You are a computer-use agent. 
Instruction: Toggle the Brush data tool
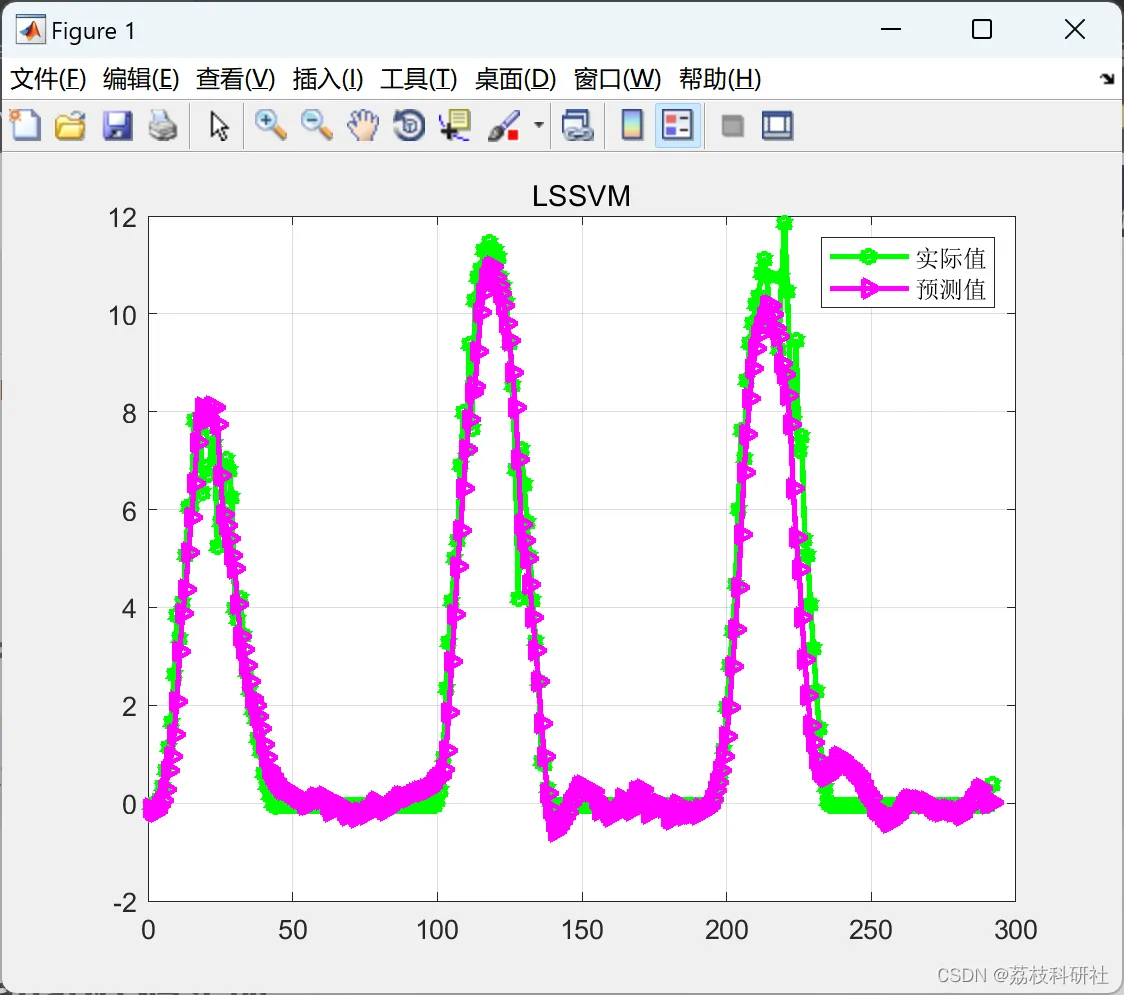point(504,126)
